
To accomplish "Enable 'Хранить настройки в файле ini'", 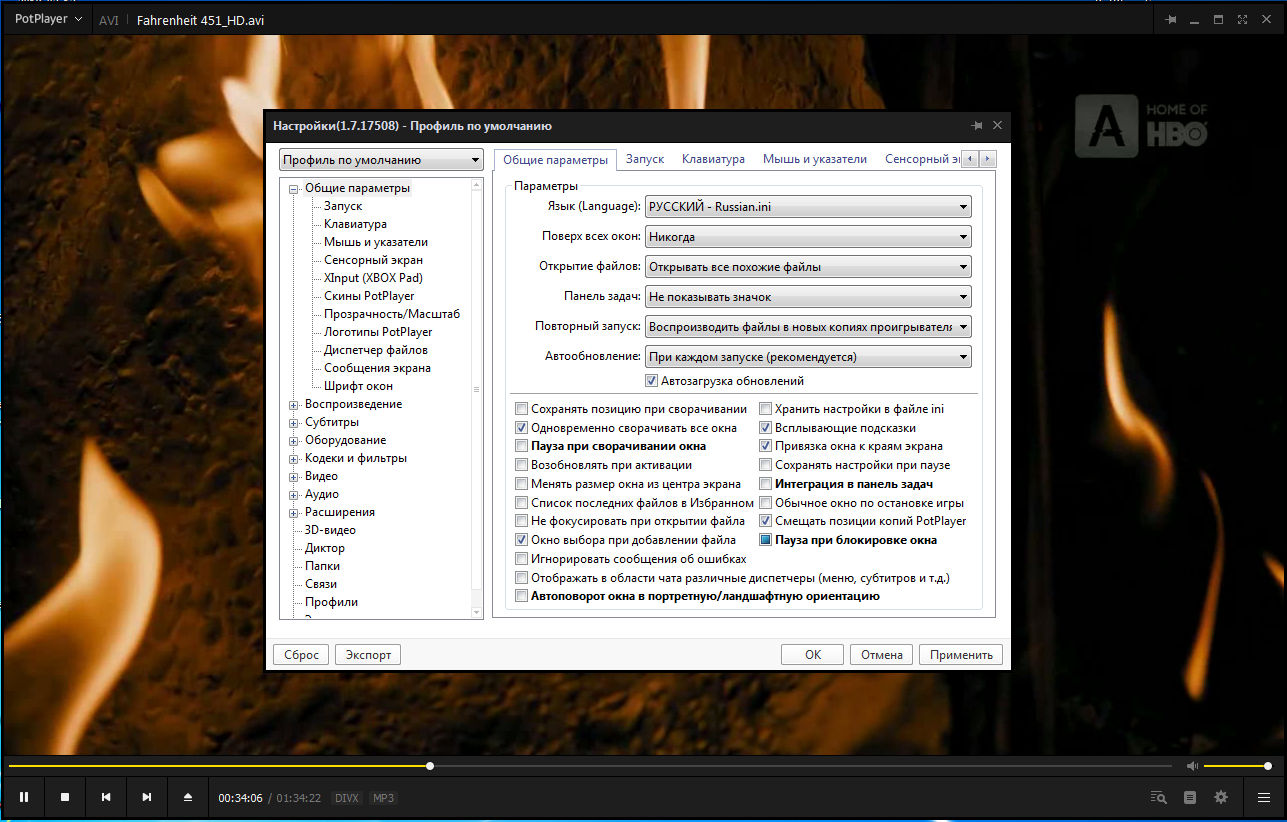I will pyautogui.click(x=765, y=409).
